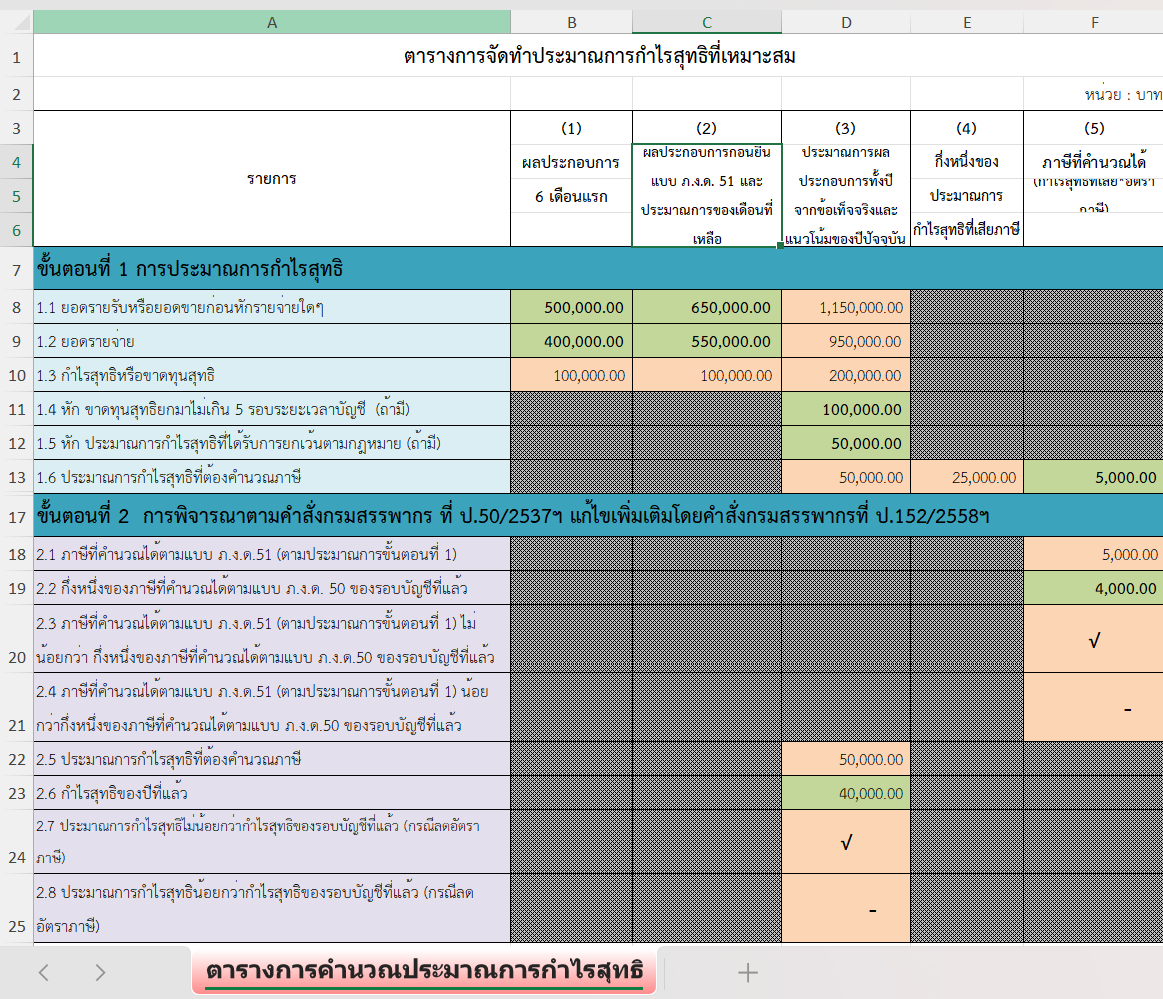The height and width of the screenshot is (999, 1163).
Task: Click the fill handle on selected cell C4
Action: click(780, 246)
